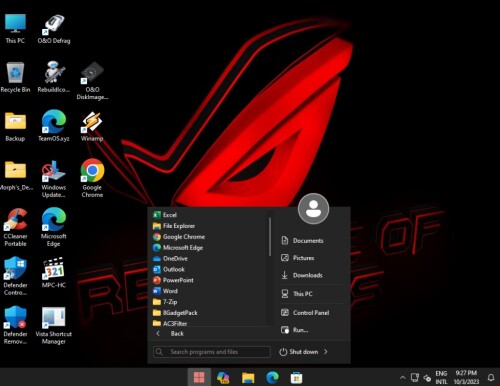Click the Shut down button

click(299, 352)
